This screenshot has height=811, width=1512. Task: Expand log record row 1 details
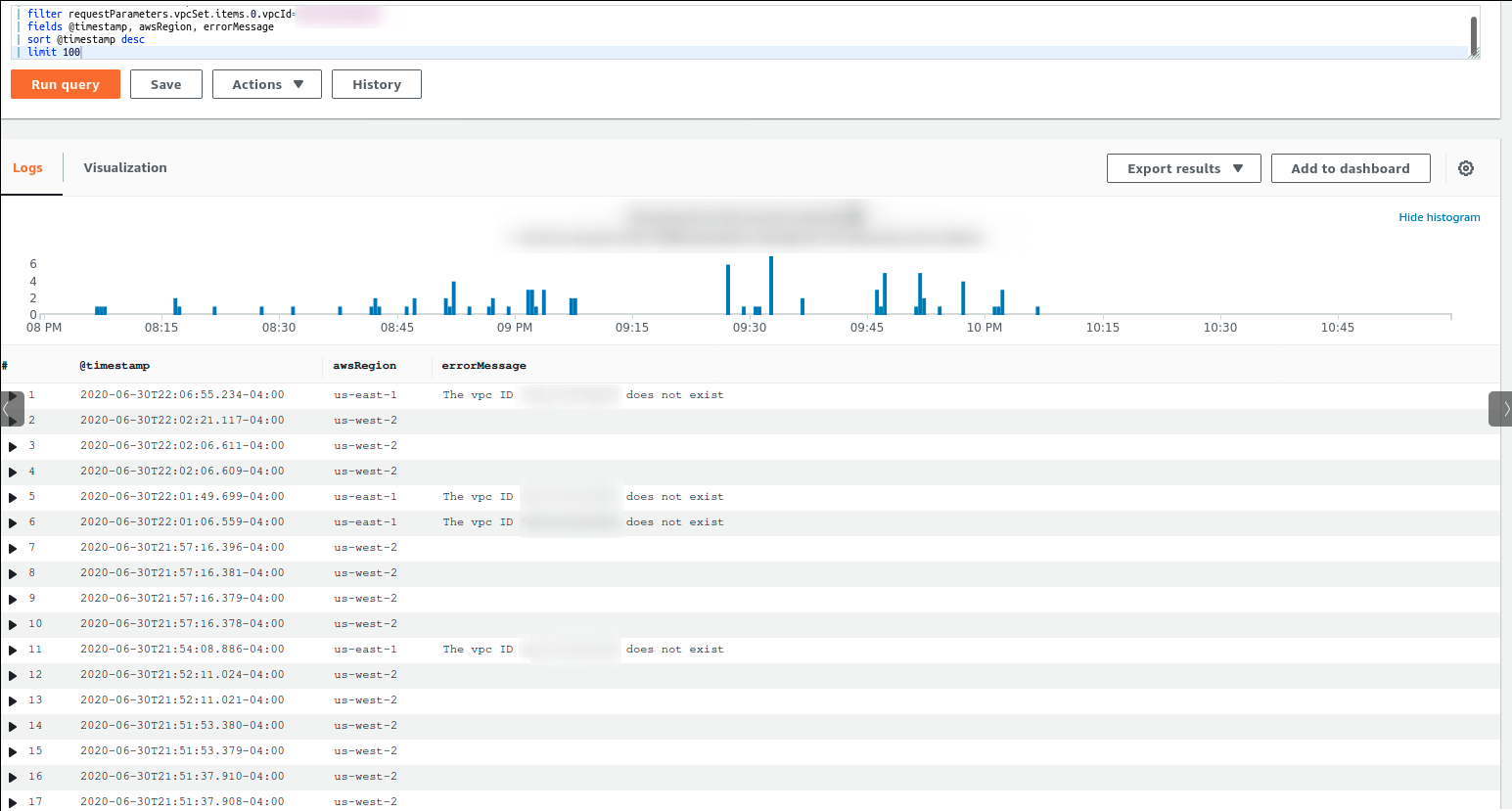click(x=12, y=394)
